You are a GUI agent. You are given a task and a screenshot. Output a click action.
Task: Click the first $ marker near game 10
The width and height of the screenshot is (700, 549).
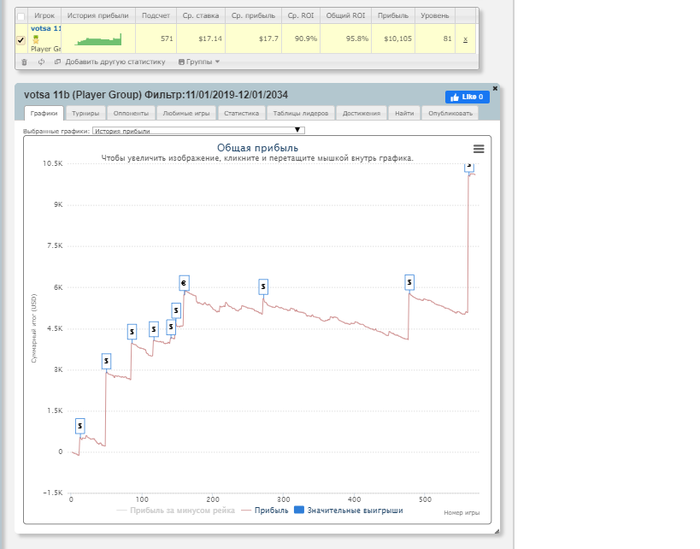(80, 426)
